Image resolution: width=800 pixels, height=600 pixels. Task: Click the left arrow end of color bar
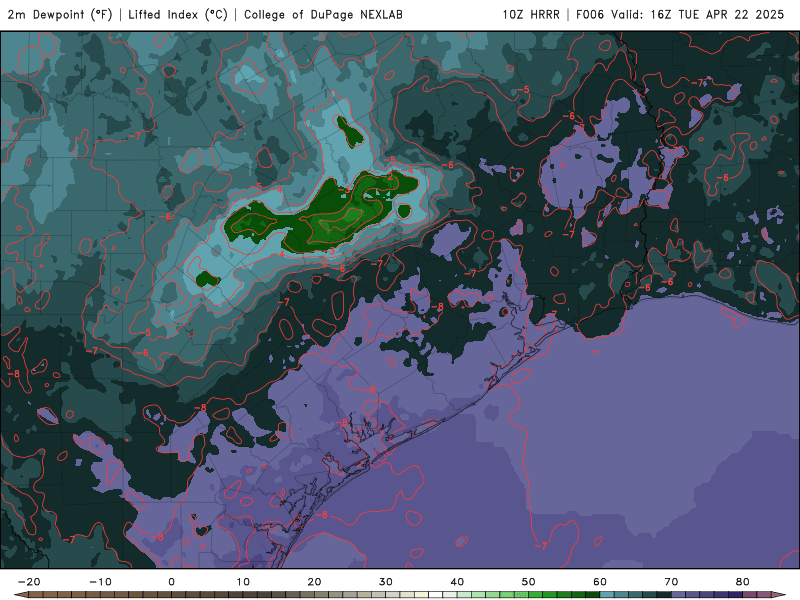point(20,595)
